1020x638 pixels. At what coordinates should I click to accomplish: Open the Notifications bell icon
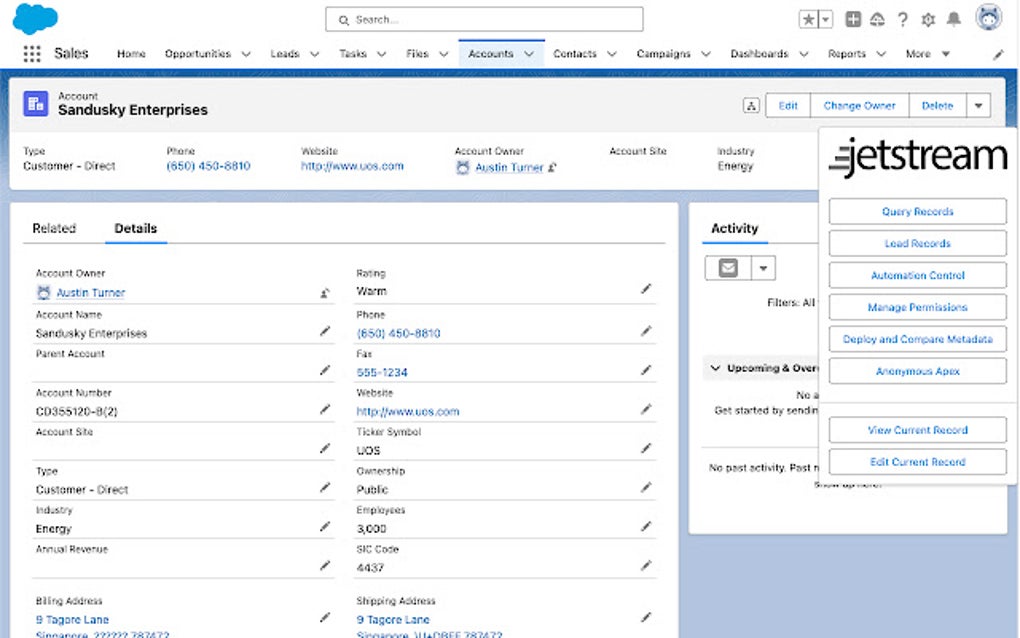[x=954, y=17]
